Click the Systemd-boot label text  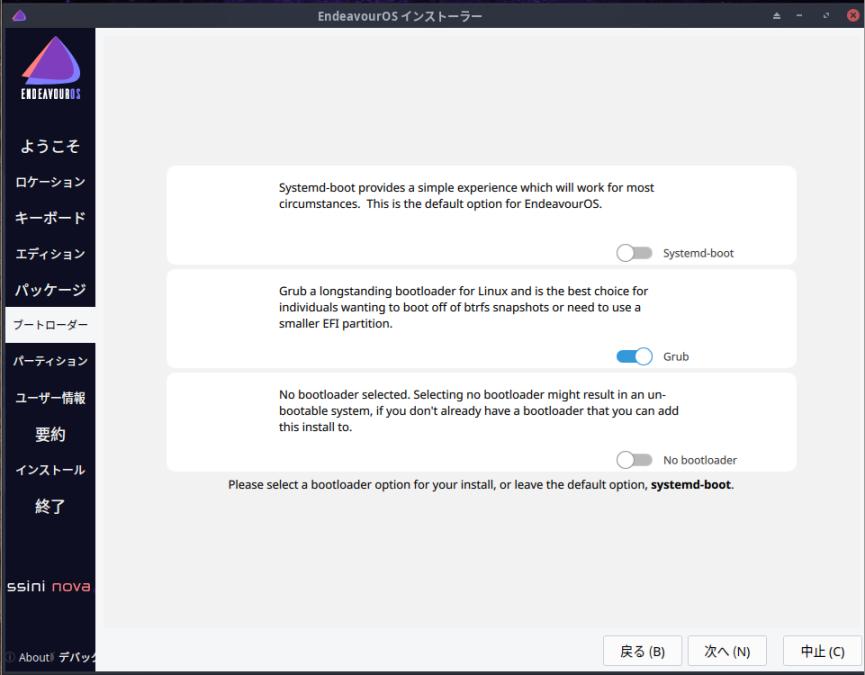pos(698,253)
